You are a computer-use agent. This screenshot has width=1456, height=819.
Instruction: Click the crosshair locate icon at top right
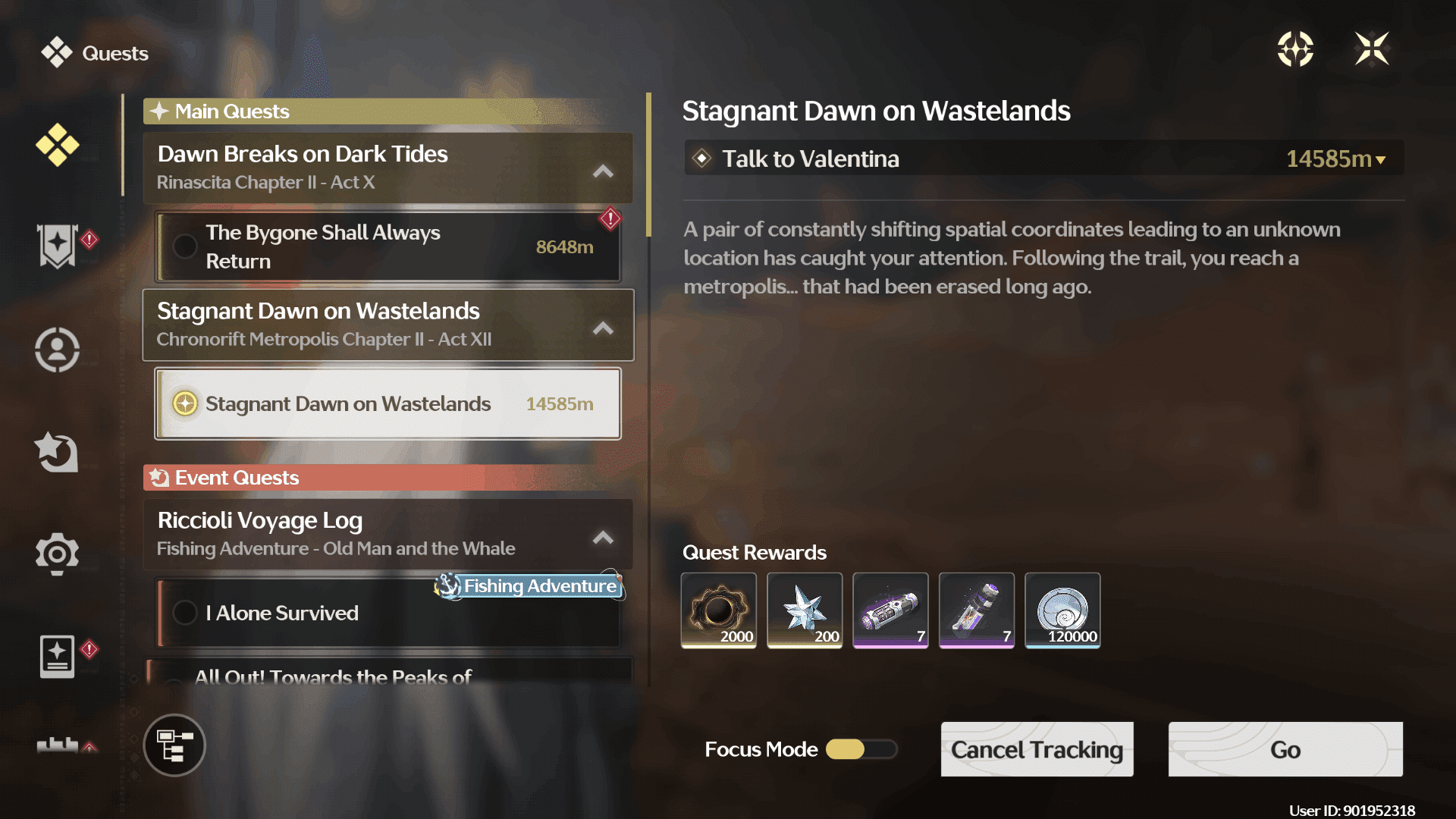[x=1295, y=49]
